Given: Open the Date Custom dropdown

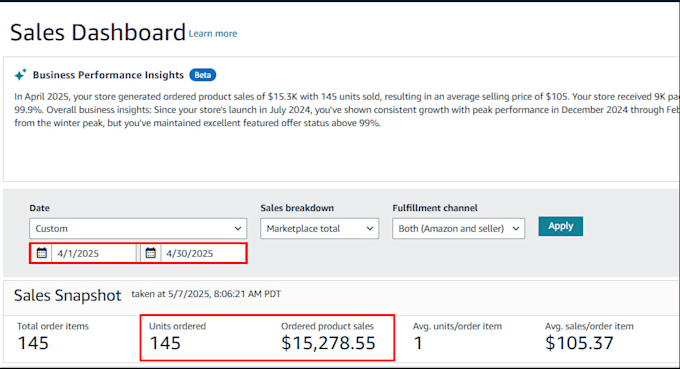Looking at the screenshot, I should tap(138, 229).
